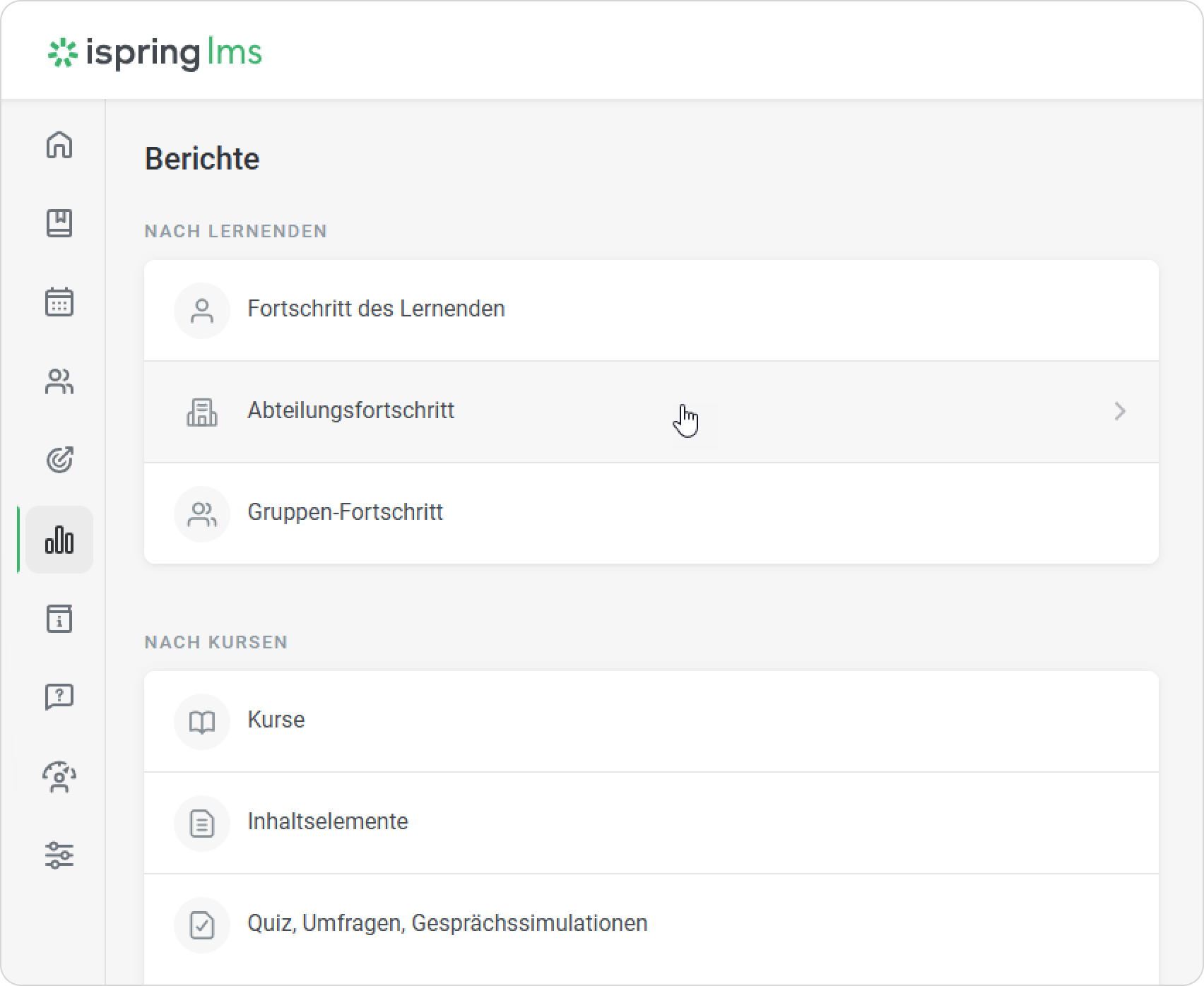This screenshot has height=986, width=1204.
Task: Click the iSpring LMS logo
Action: pyautogui.click(x=155, y=53)
